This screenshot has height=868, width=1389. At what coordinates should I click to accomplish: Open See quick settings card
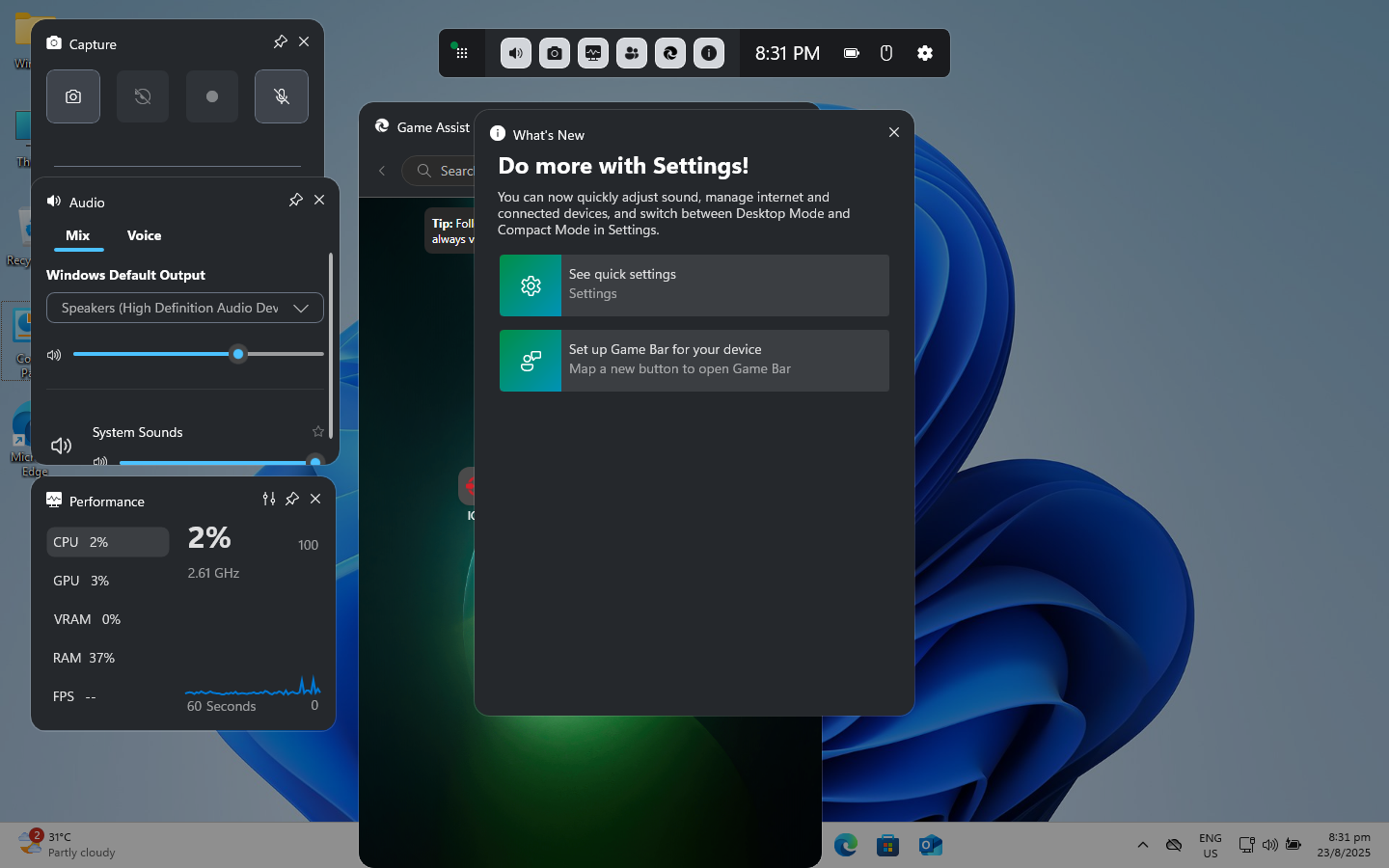pos(694,285)
